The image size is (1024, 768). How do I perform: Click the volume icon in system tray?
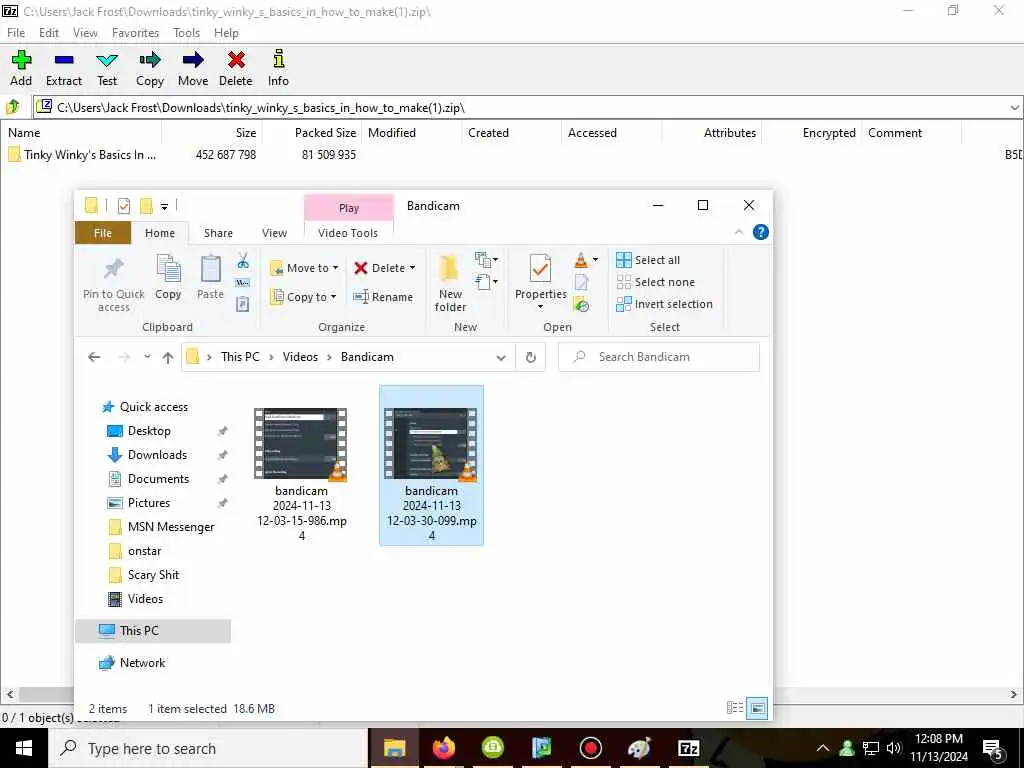tap(894, 748)
